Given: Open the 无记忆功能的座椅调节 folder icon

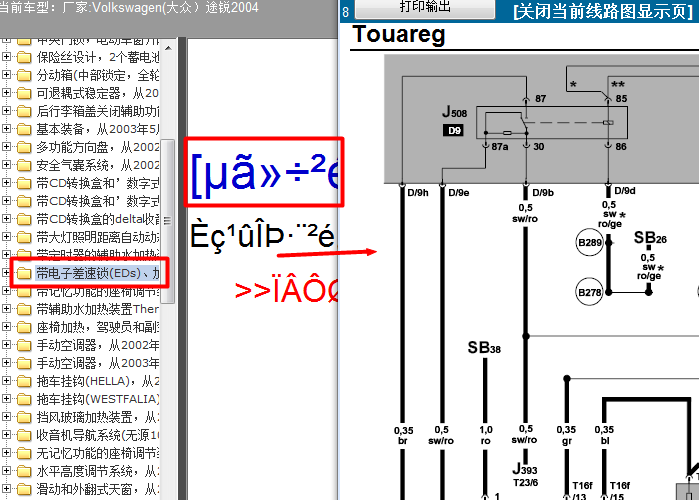Looking at the screenshot, I should click(x=24, y=453).
